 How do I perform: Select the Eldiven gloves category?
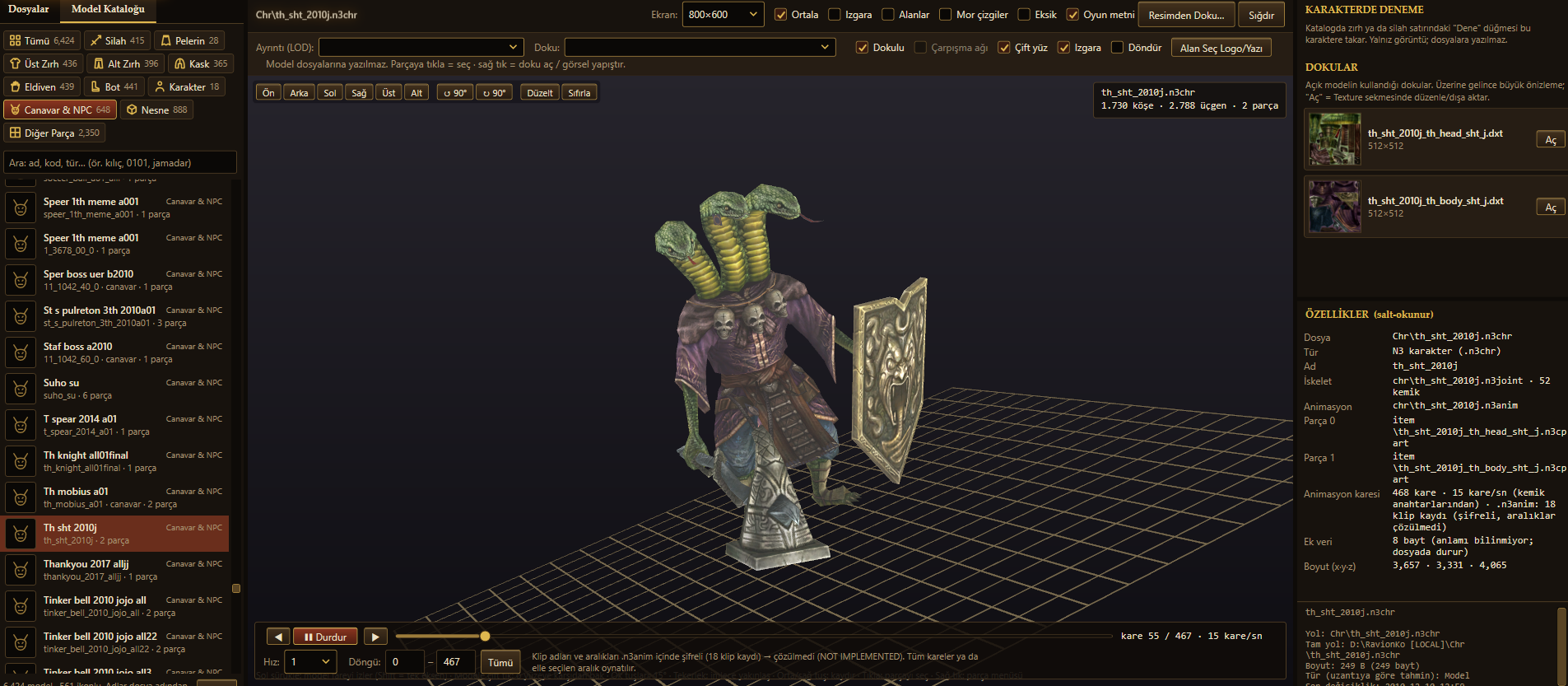pyautogui.click(x=41, y=86)
